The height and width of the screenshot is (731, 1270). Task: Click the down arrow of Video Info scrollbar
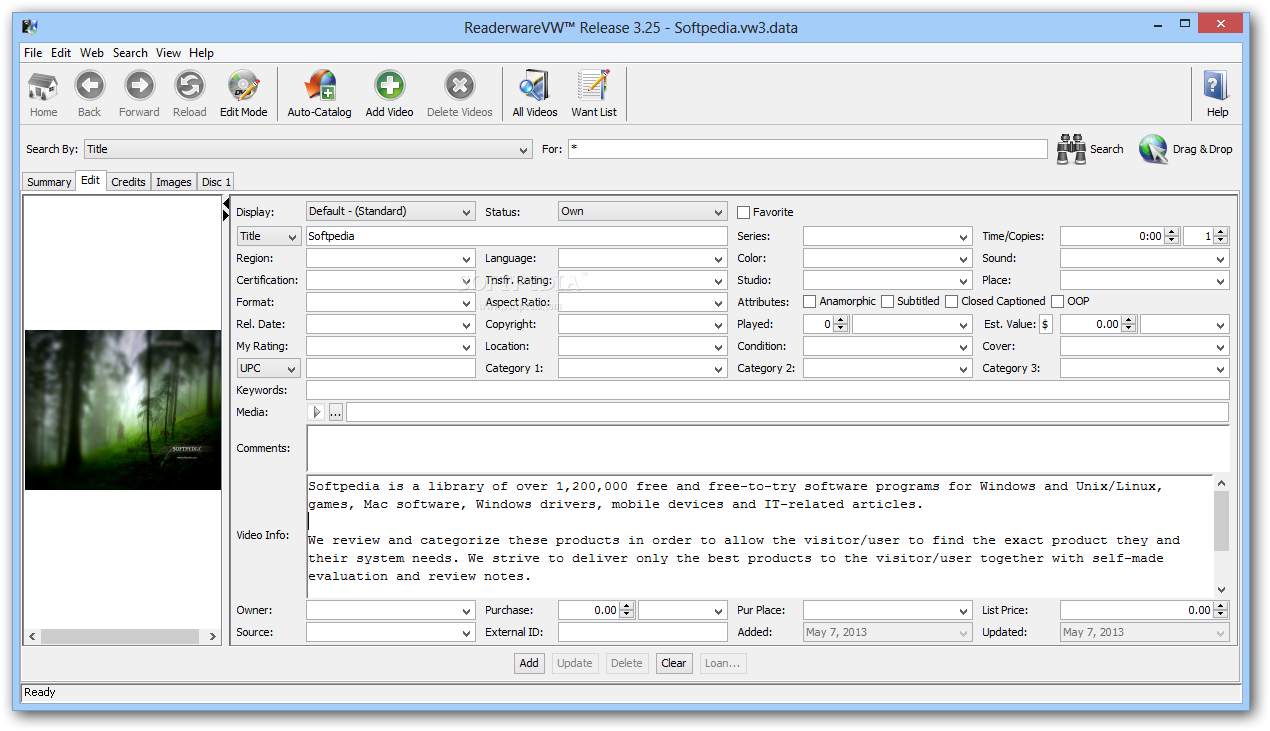(x=1221, y=590)
